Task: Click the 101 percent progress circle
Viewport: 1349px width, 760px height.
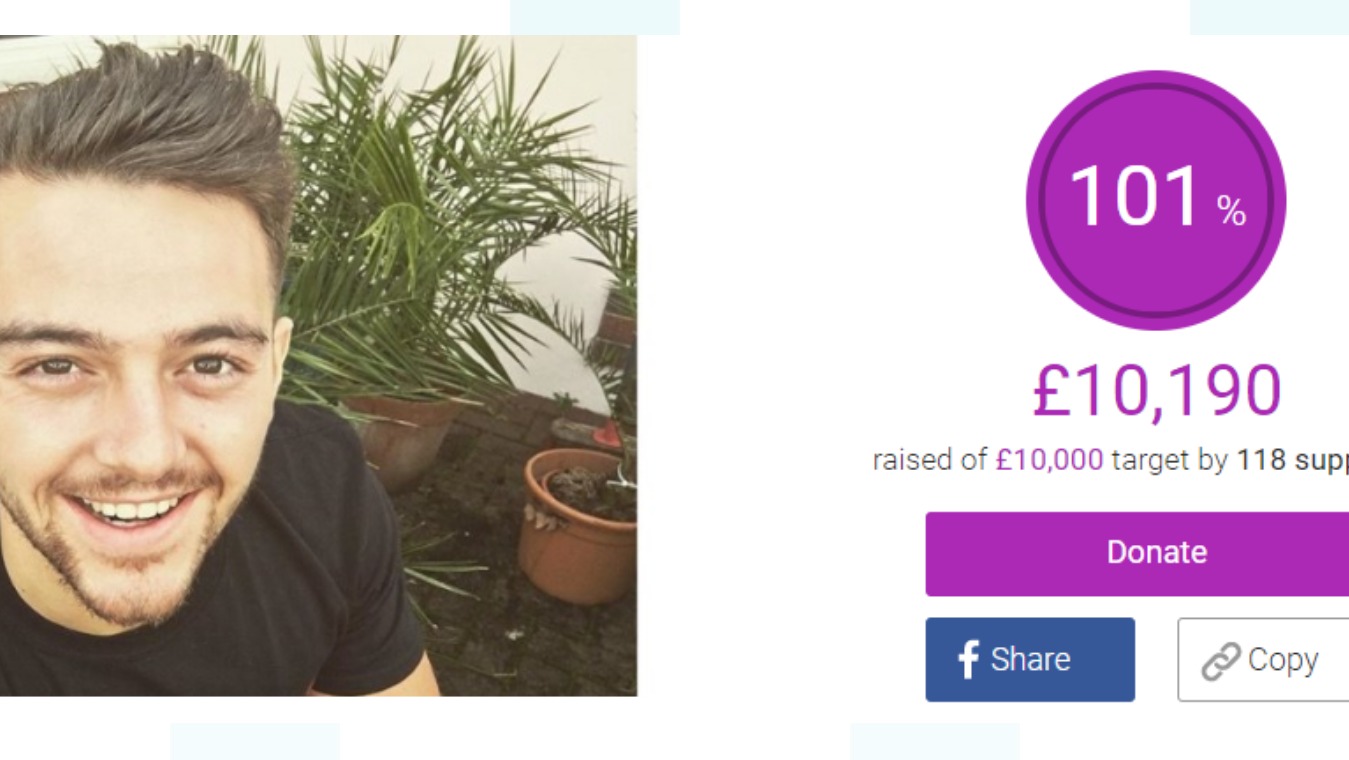Action: [x=1156, y=200]
